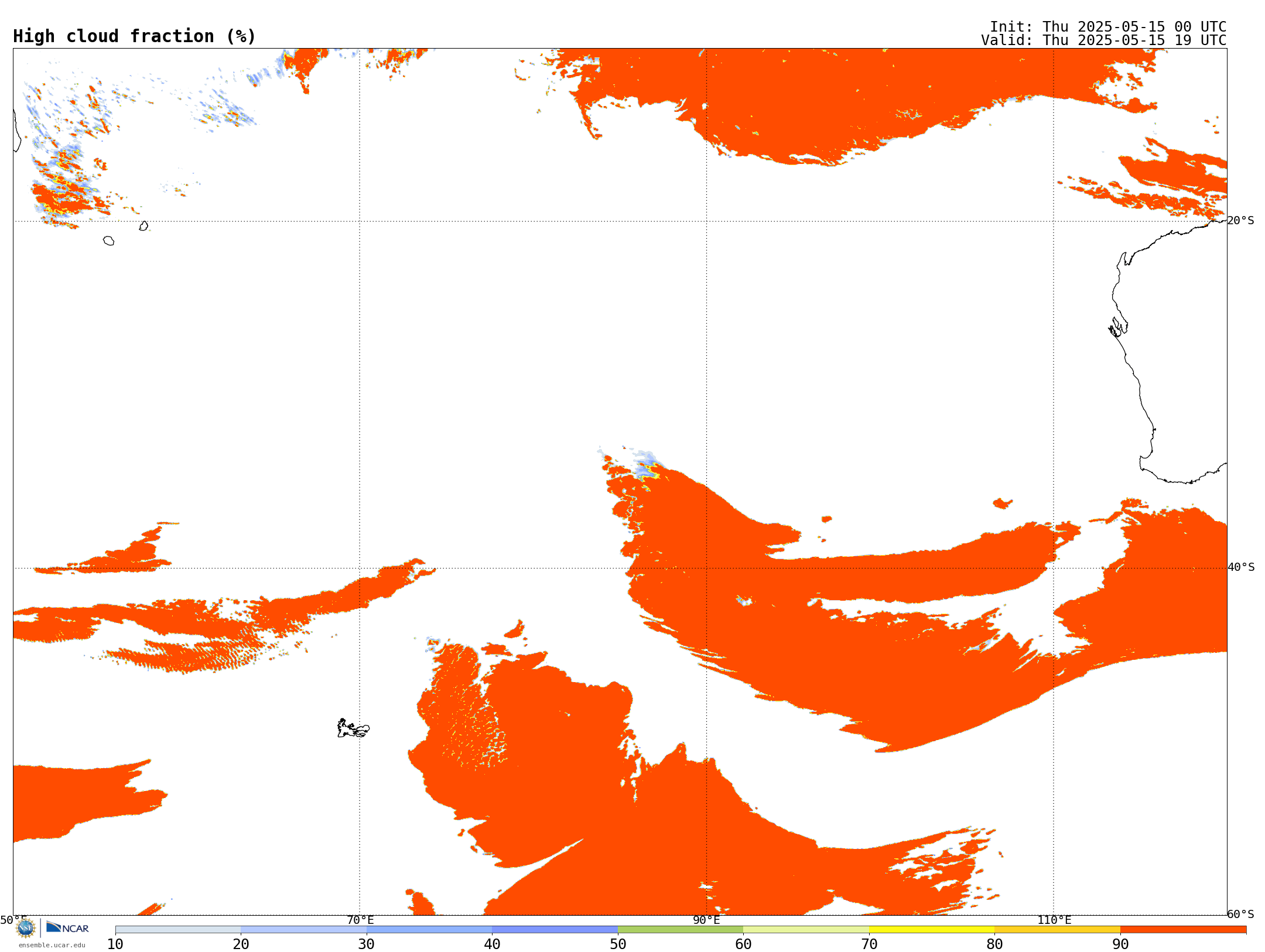
Task: Click the Kerguelen Islands outline near 70°E
Action: (353, 728)
